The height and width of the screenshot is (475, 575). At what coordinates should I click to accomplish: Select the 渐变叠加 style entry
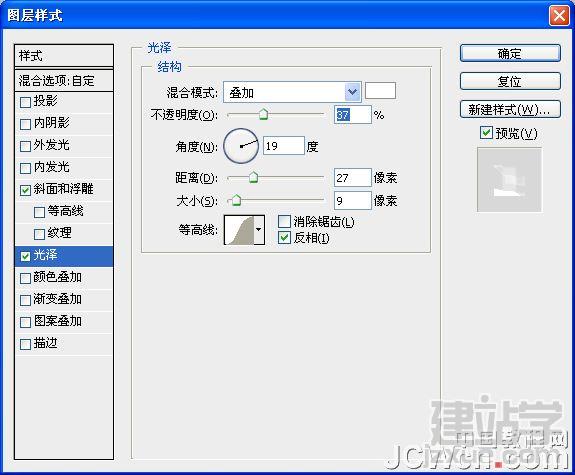64,300
